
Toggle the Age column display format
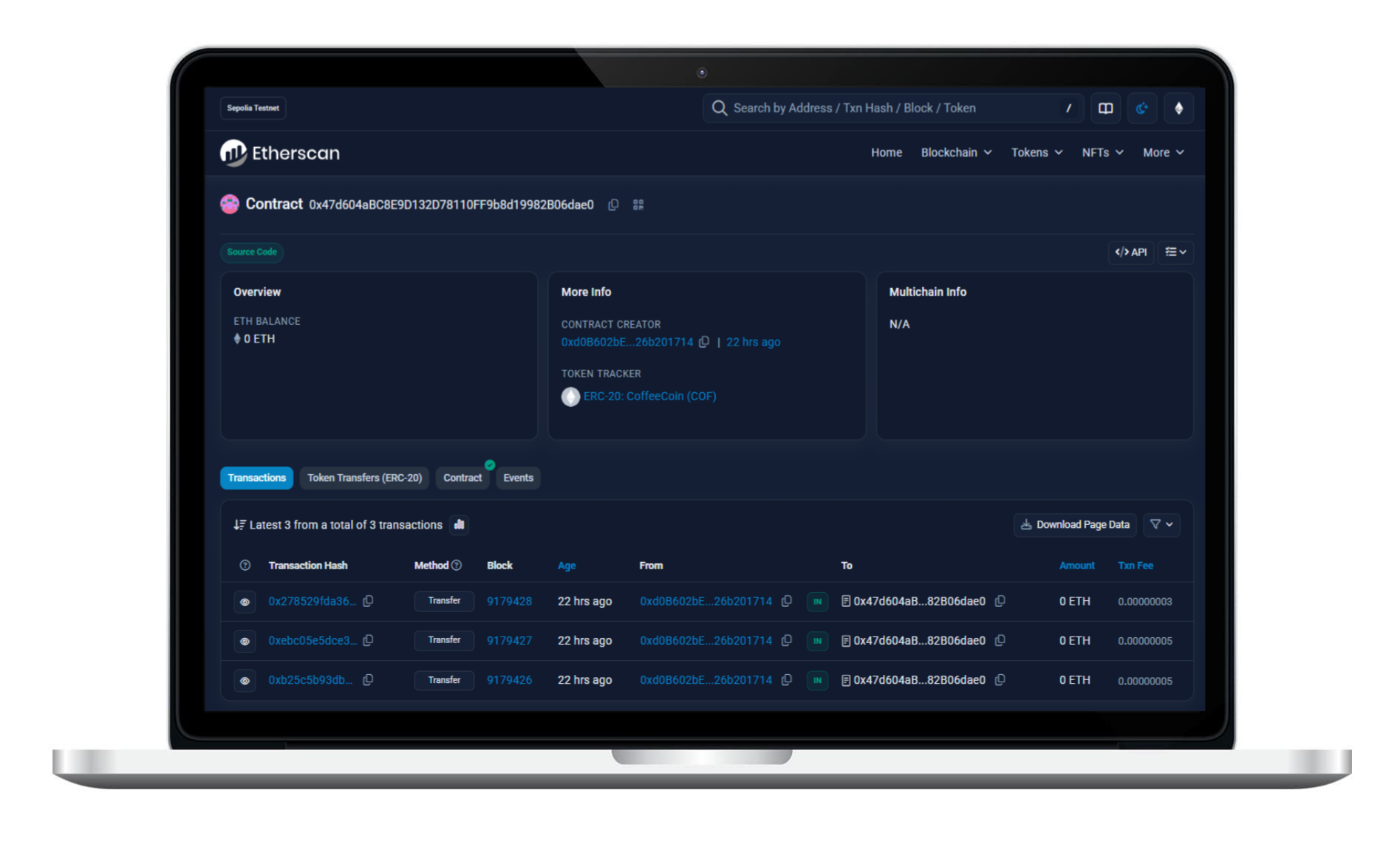[567, 566]
